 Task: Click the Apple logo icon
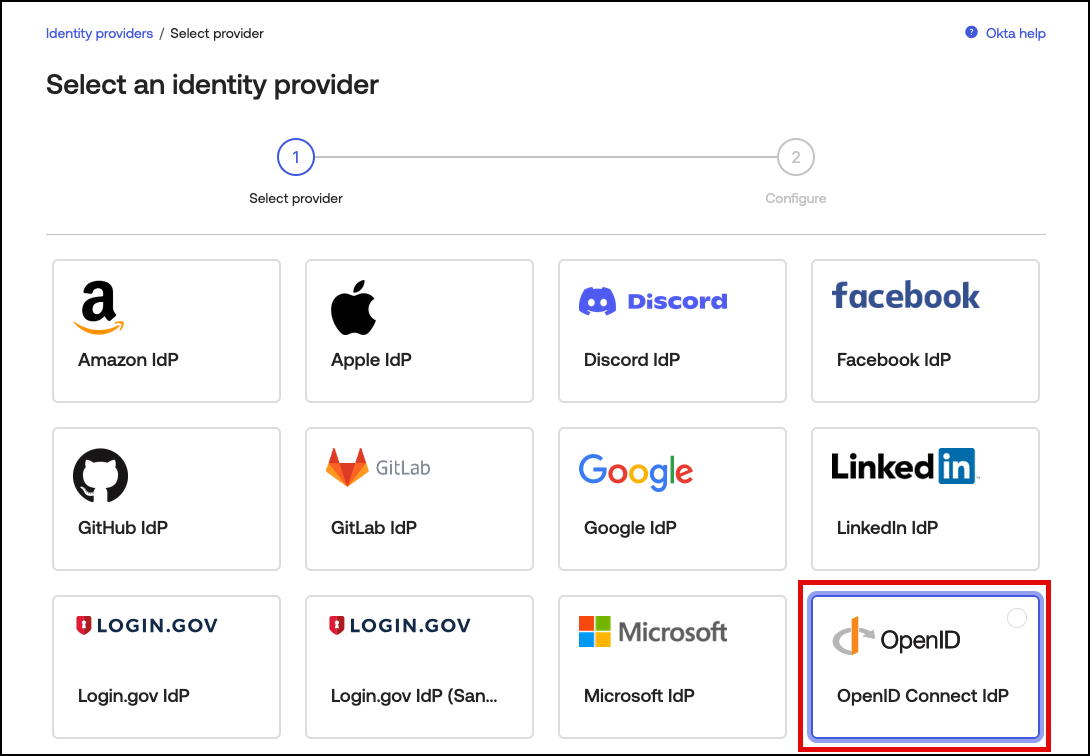coord(352,307)
